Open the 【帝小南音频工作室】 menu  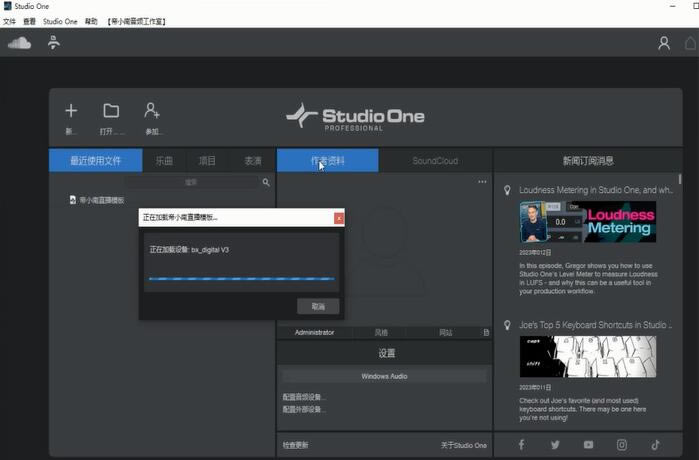[136, 21]
